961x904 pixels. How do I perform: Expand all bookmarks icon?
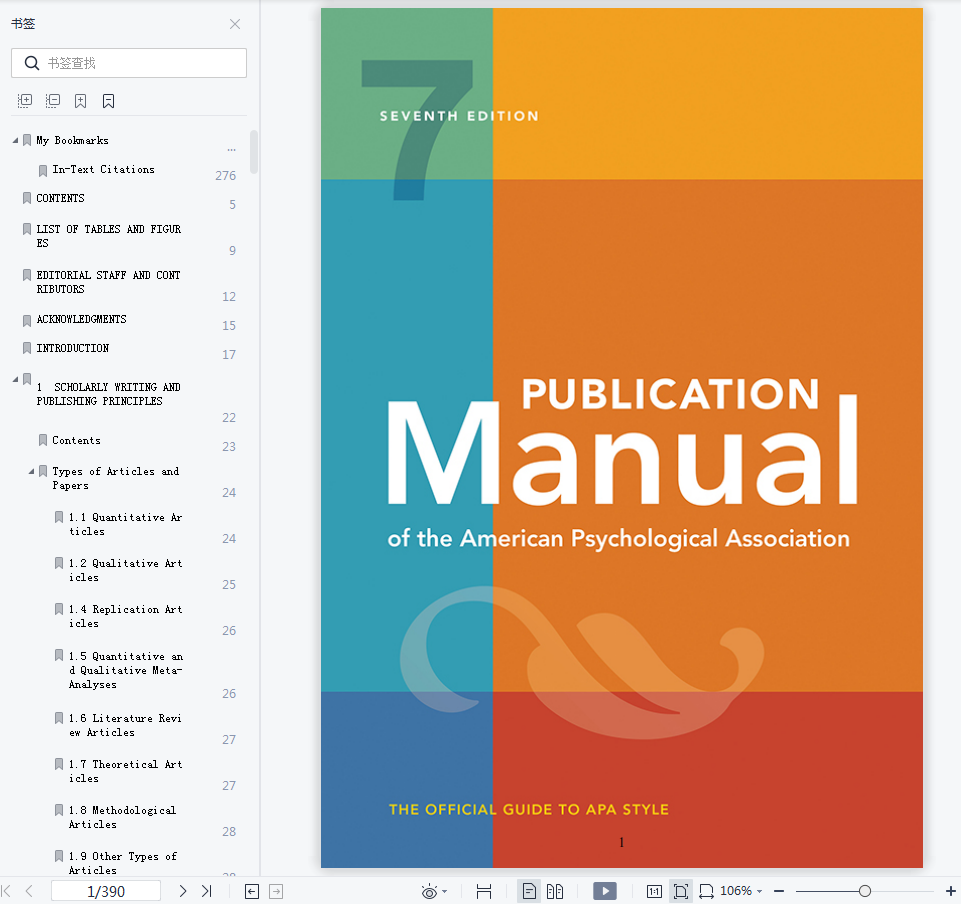[x=25, y=101]
